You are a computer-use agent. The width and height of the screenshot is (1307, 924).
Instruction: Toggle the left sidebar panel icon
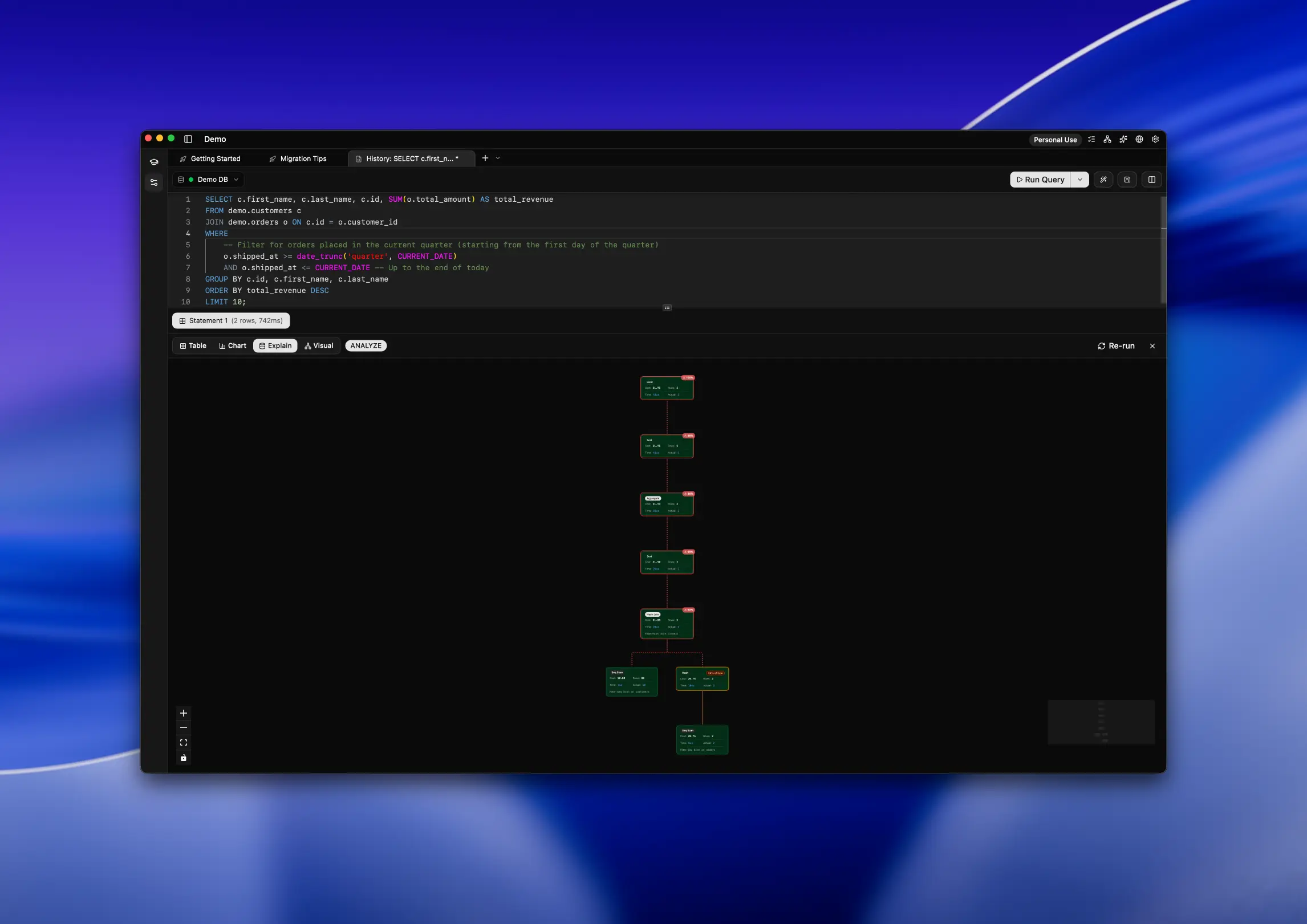point(188,139)
